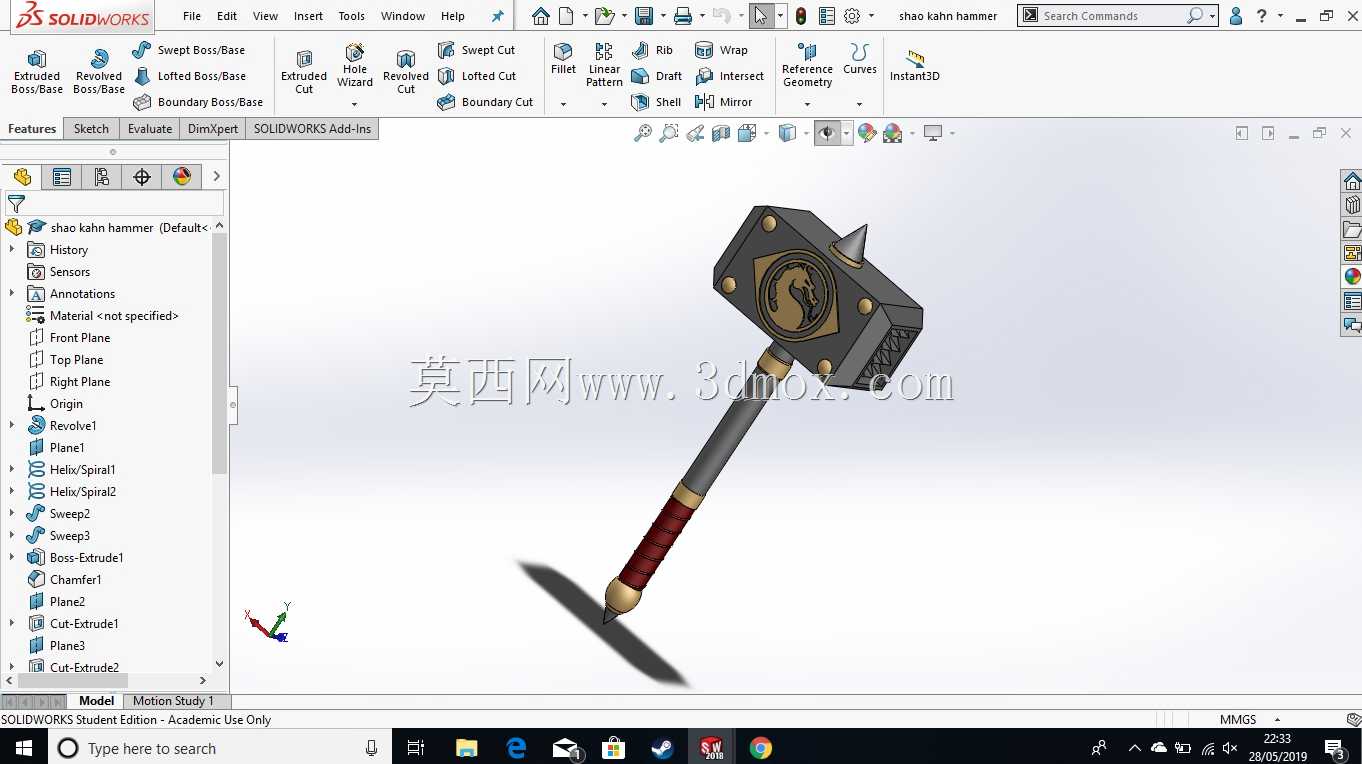Activate the Extruded Cut tool
Screen dimensions: 1362x764
click(x=304, y=72)
